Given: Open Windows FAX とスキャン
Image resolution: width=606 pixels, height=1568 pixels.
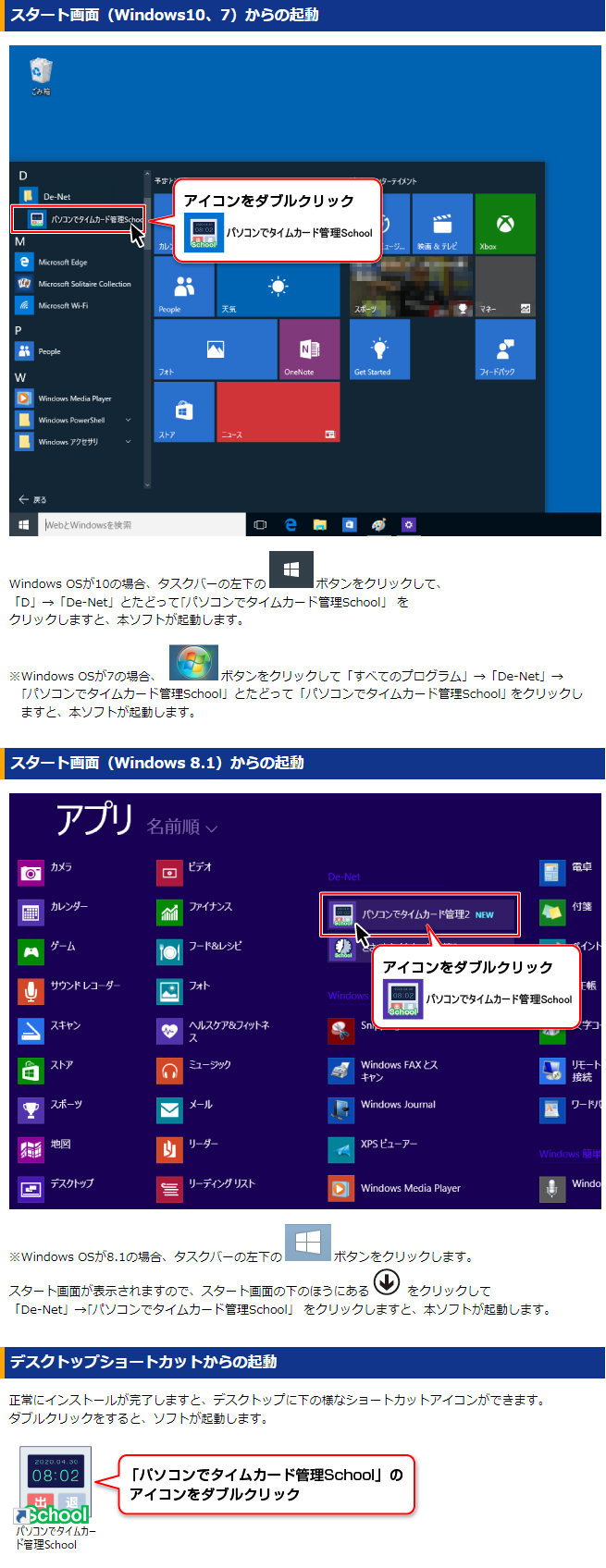Looking at the screenshot, I should (384, 1071).
